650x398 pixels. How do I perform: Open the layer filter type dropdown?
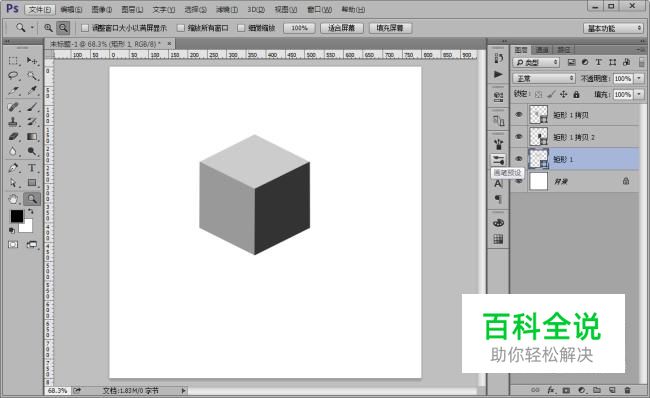click(536, 62)
